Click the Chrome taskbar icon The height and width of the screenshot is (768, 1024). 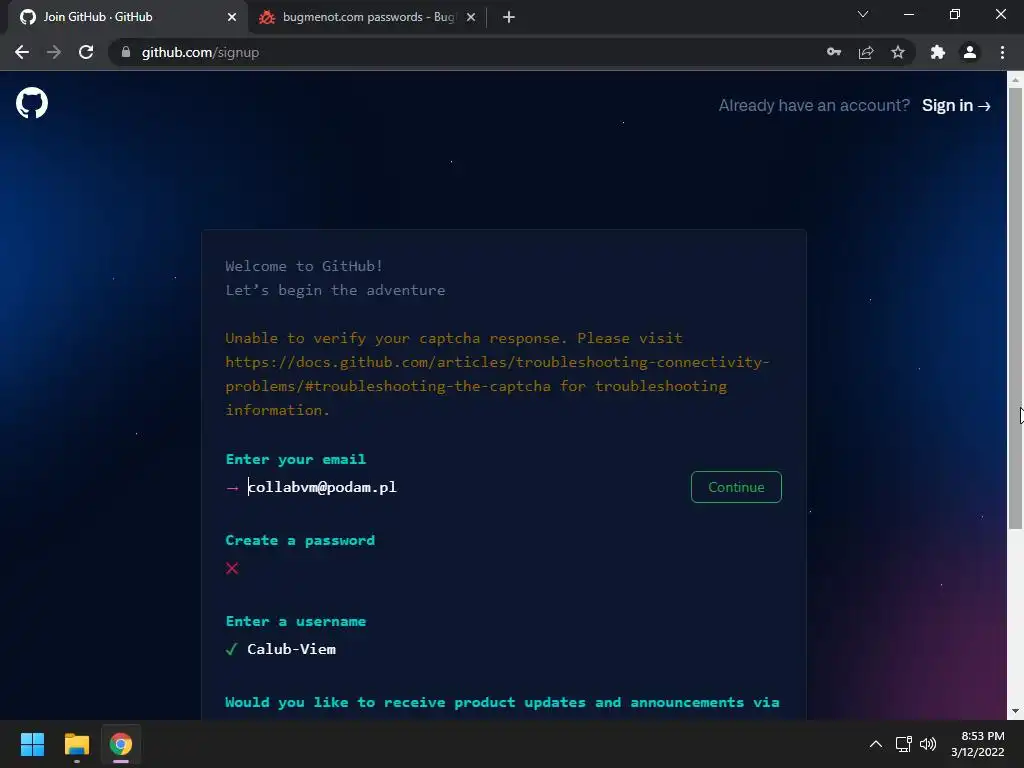[x=121, y=744]
